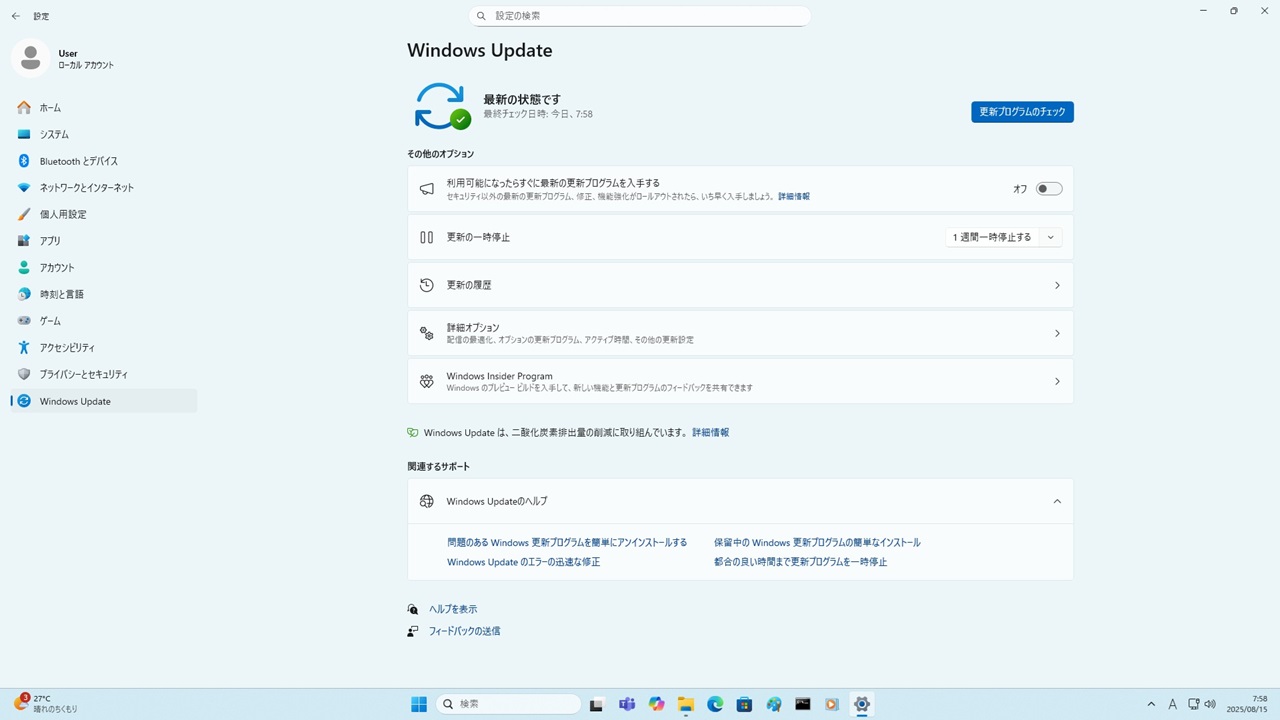
Task: Show hidden icons in system tray
Action: (1151, 704)
